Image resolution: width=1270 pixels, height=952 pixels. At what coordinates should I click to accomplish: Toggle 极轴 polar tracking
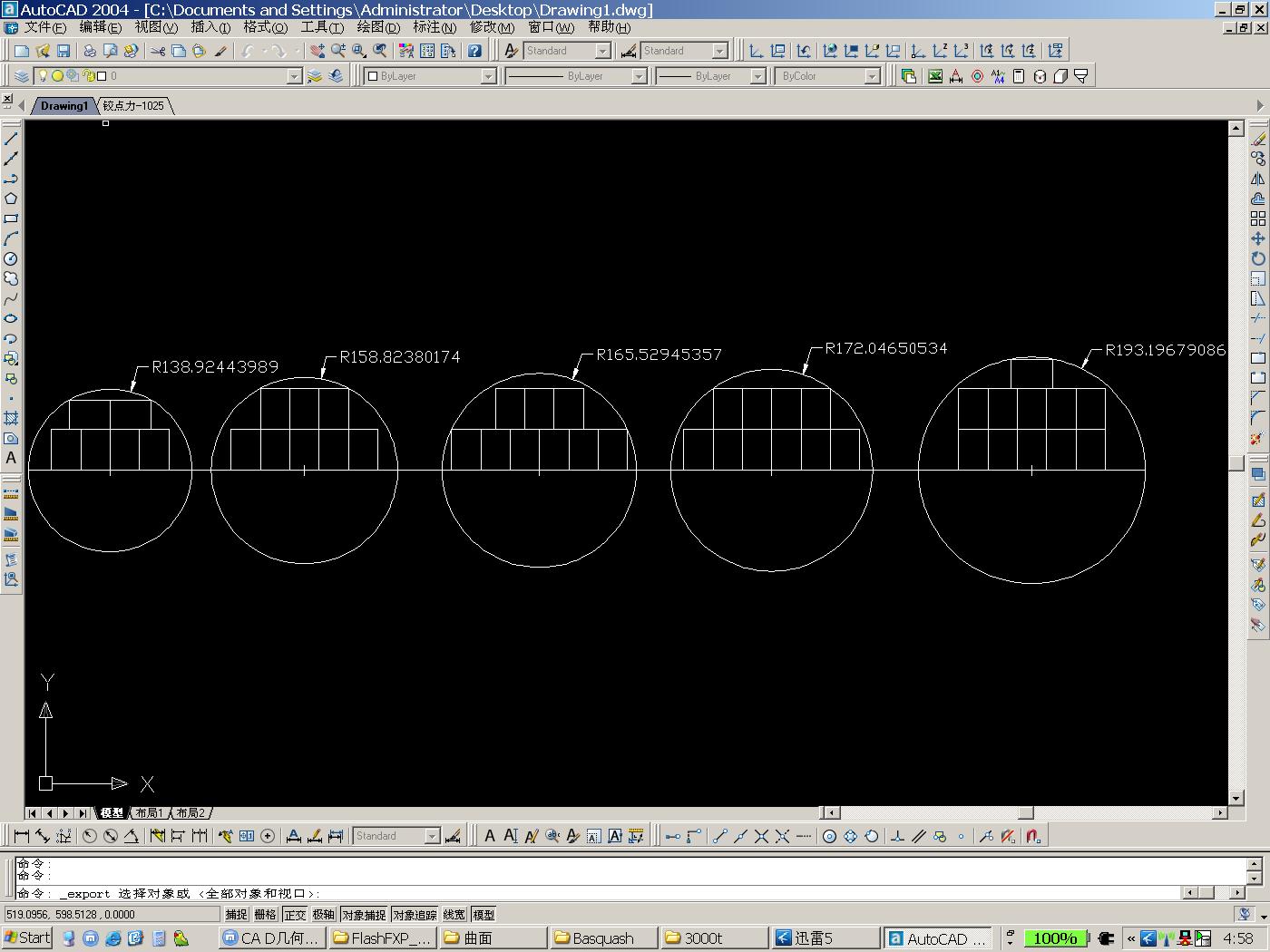pos(324,914)
